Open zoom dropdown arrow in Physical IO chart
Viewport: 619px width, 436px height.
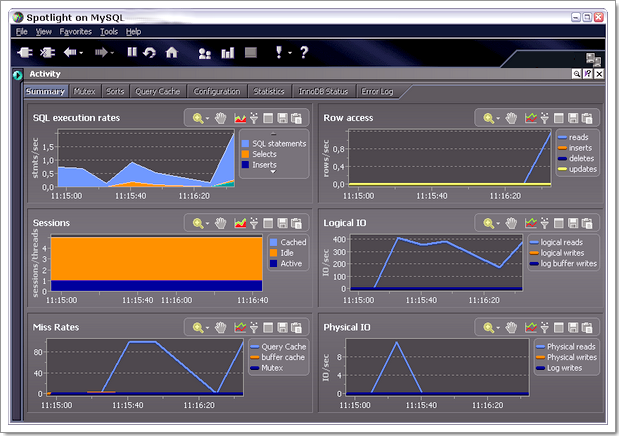coord(498,328)
